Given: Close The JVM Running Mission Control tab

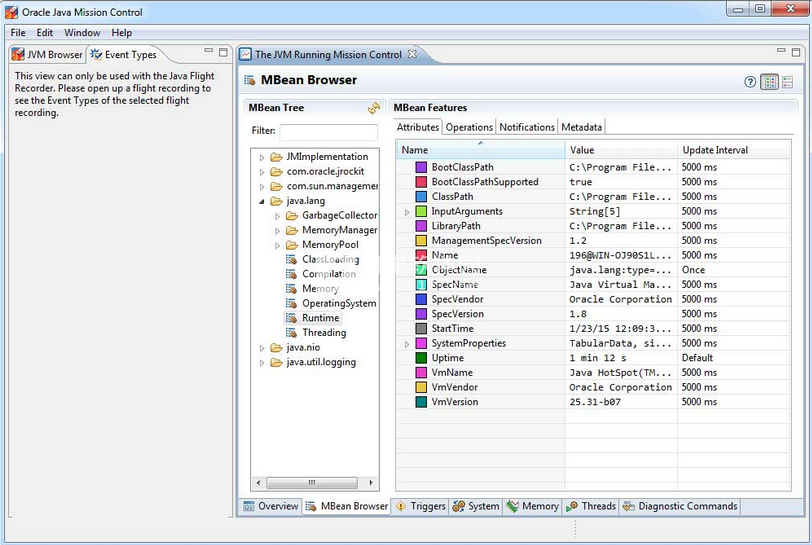Looking at the screenshot, I should [412, 54].
